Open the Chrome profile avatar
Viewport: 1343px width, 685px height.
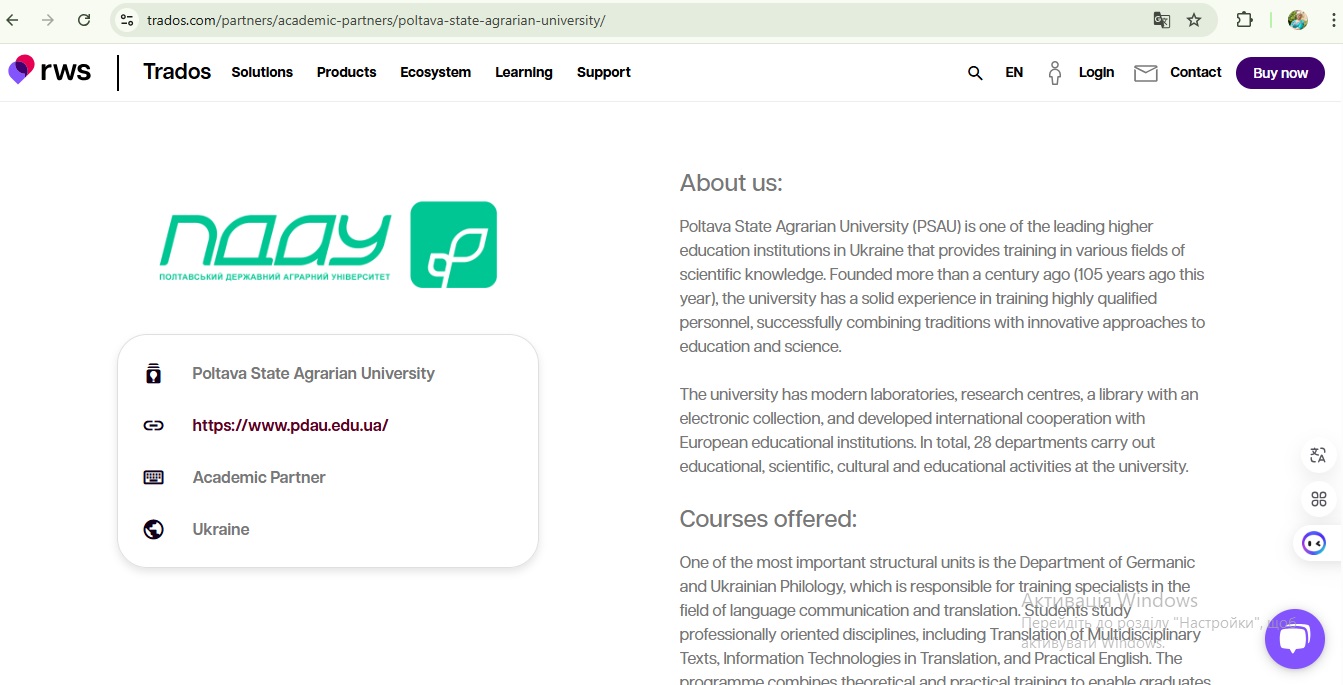(x=1298, y=20)
